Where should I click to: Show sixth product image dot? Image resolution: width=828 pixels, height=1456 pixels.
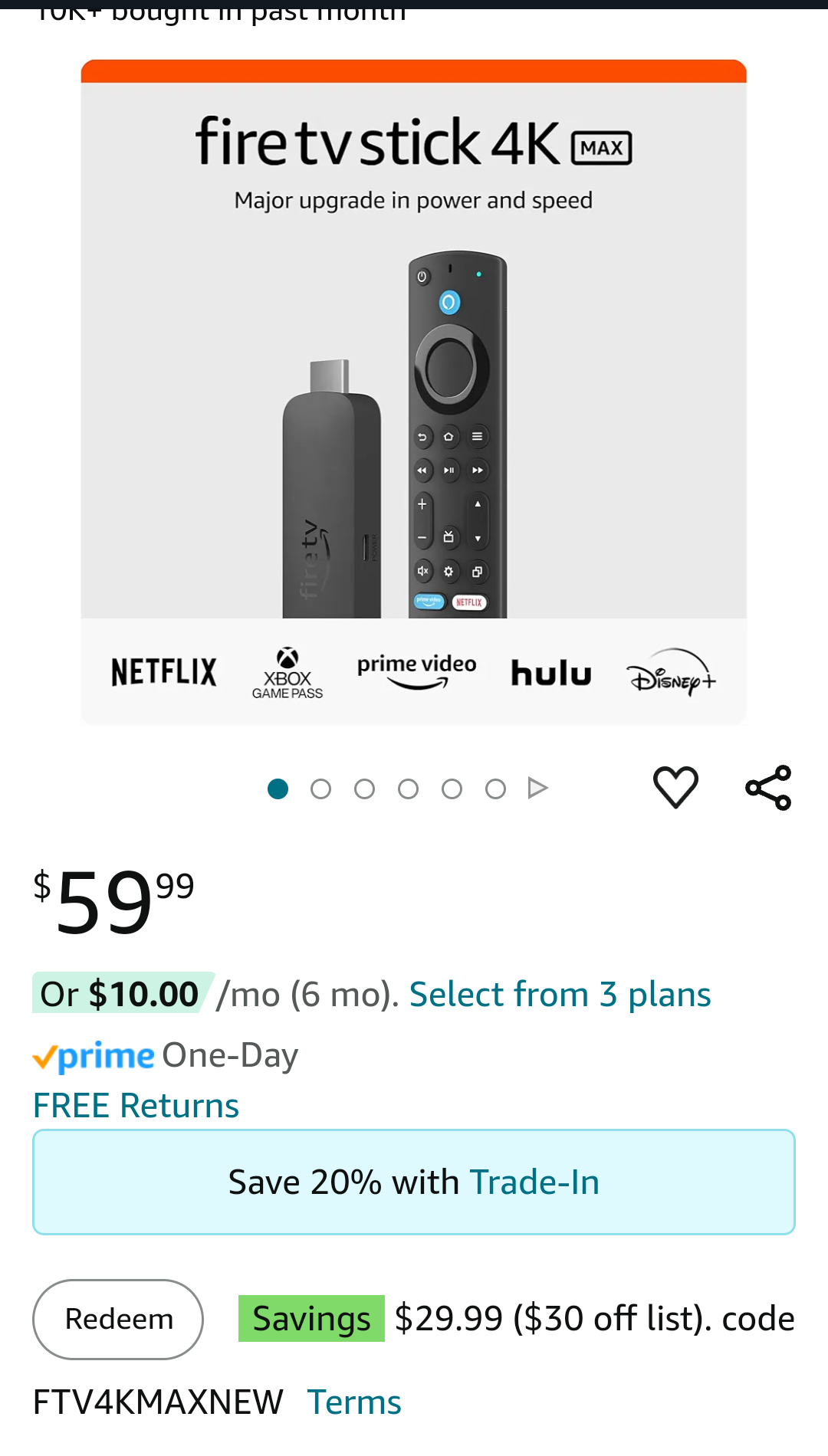(x=496, y=789)
